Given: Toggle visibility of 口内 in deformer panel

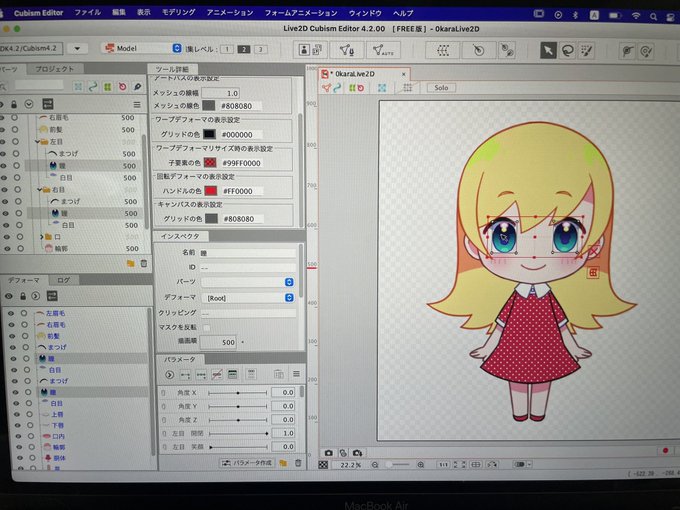Looking at the screenshot, I should [18, 435].
